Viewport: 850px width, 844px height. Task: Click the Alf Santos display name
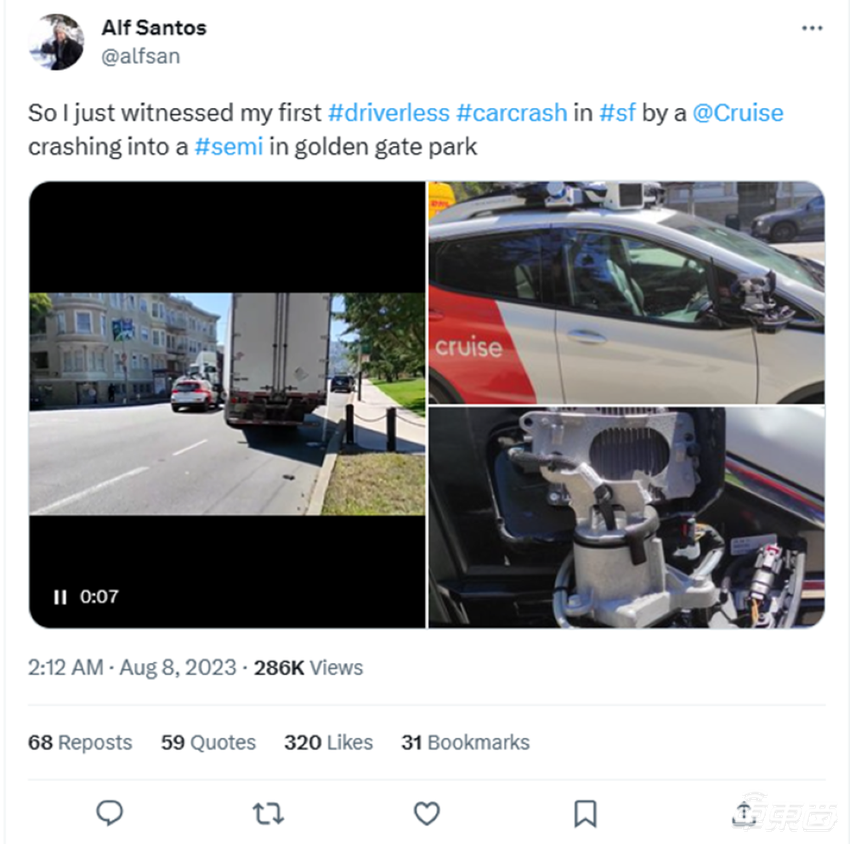[154, 28]
